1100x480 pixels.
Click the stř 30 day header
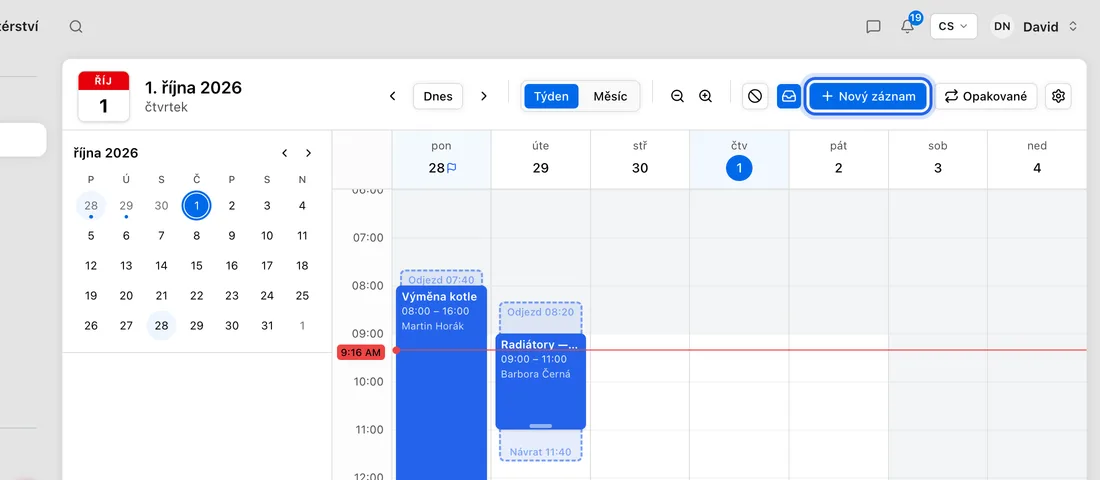pyautogui.click(x=640, y=159)
